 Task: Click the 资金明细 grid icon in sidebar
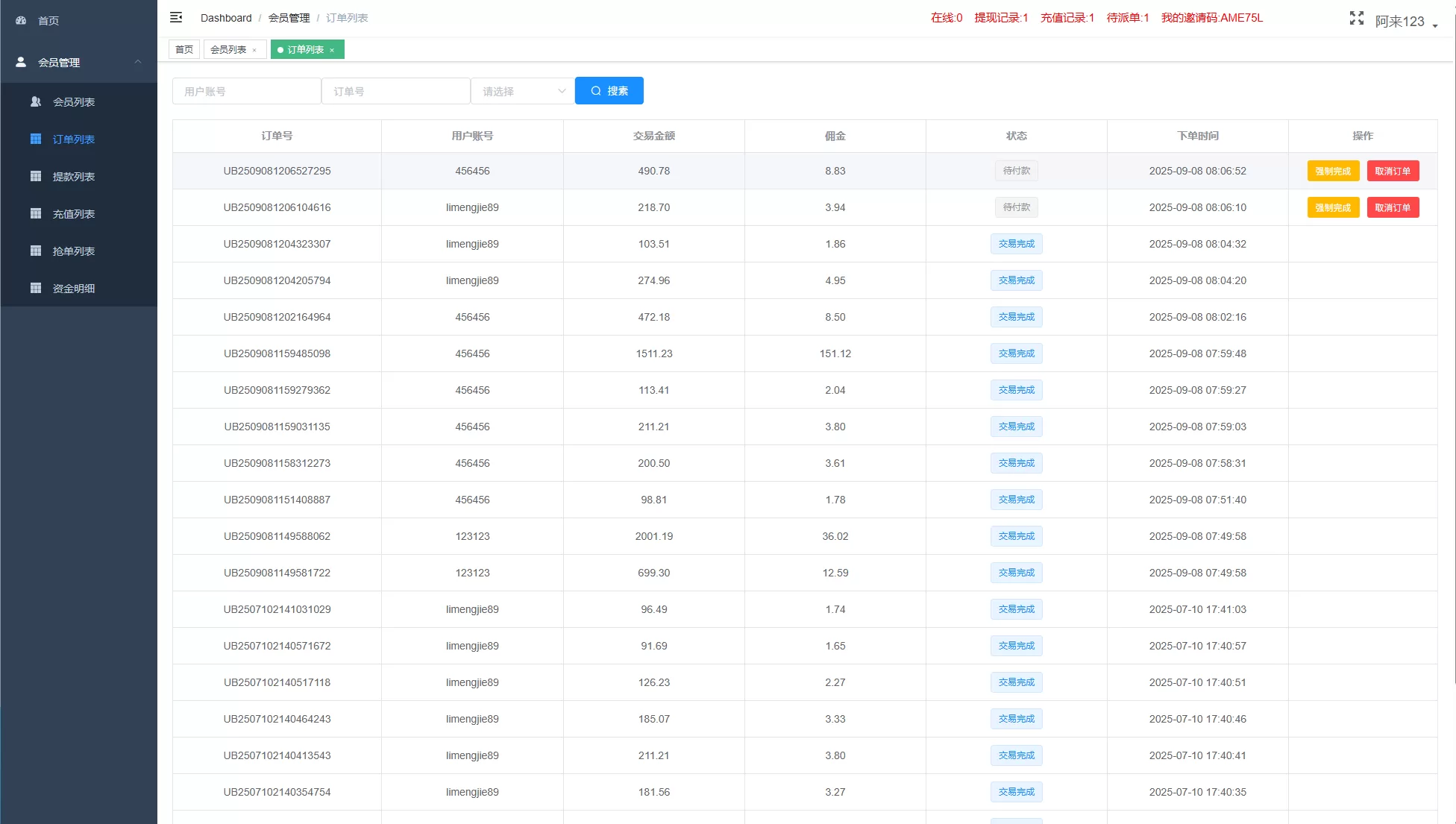35,288
